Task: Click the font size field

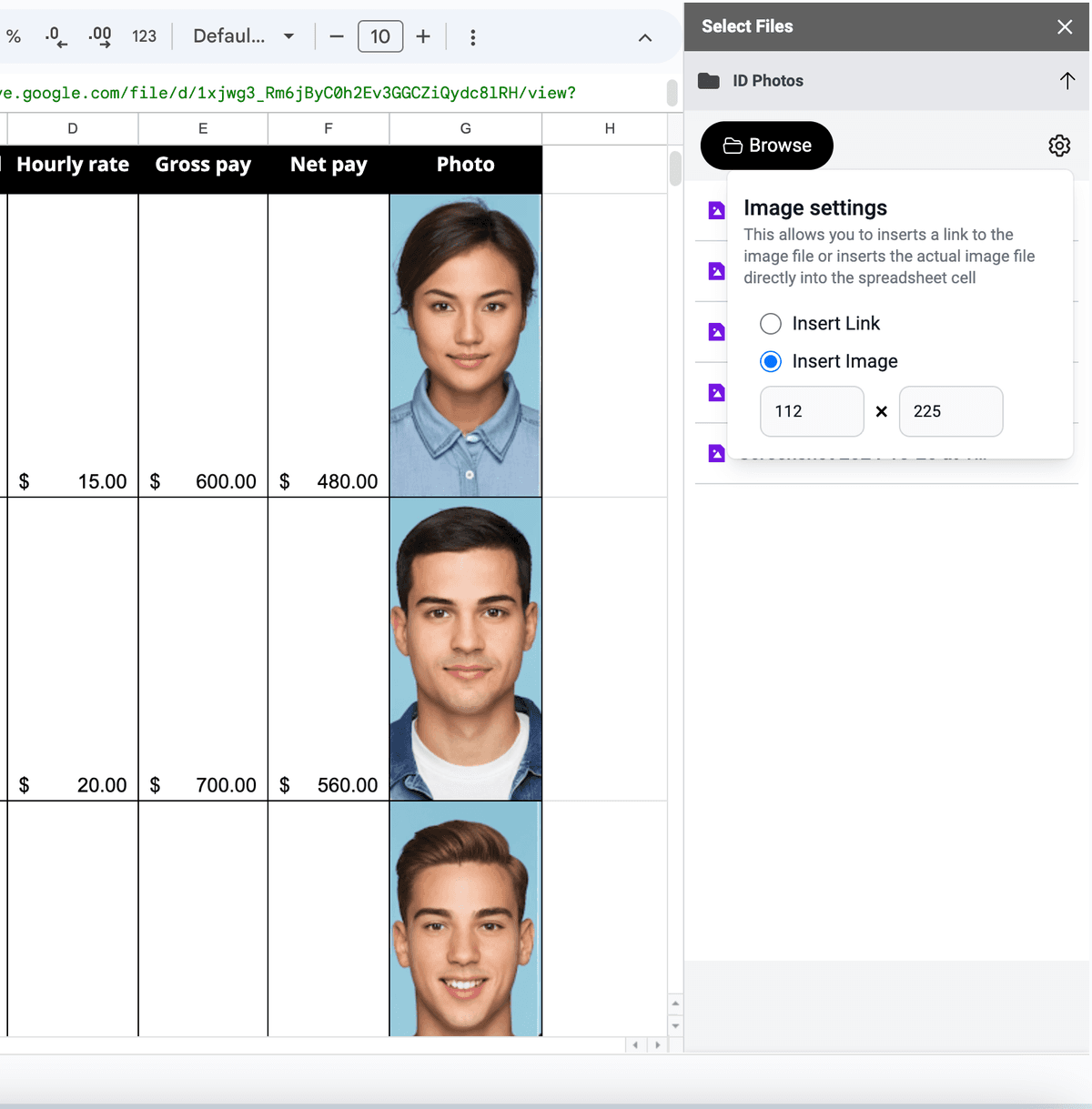Action: coord(380,36)
